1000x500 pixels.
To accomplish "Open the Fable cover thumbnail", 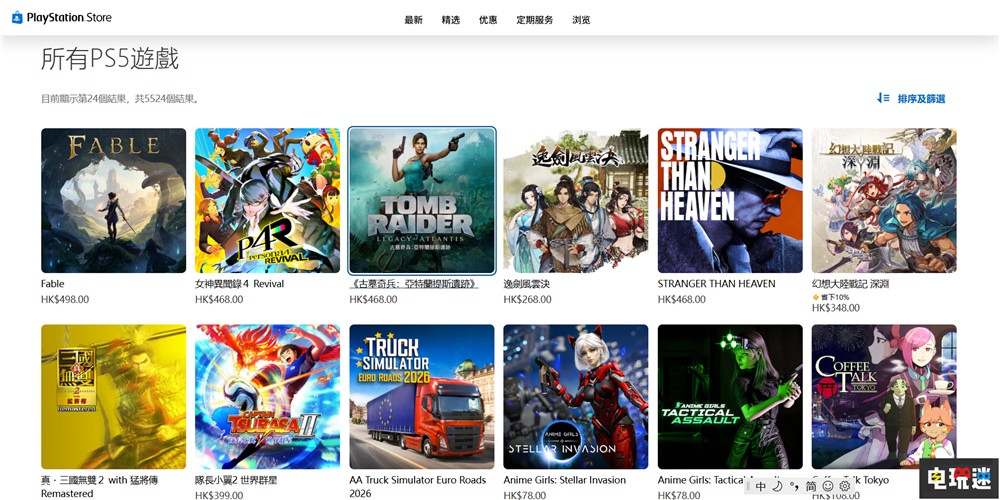I will 114,200.
